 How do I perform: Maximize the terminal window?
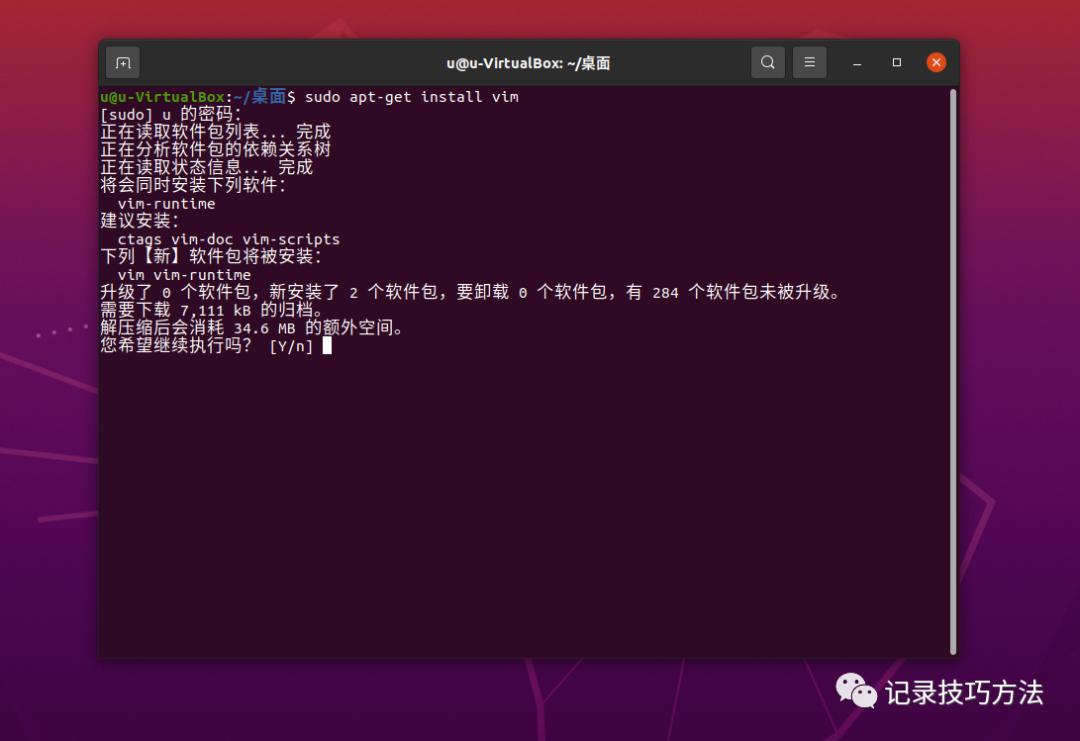pyautogui.click(x=897, y=63)
